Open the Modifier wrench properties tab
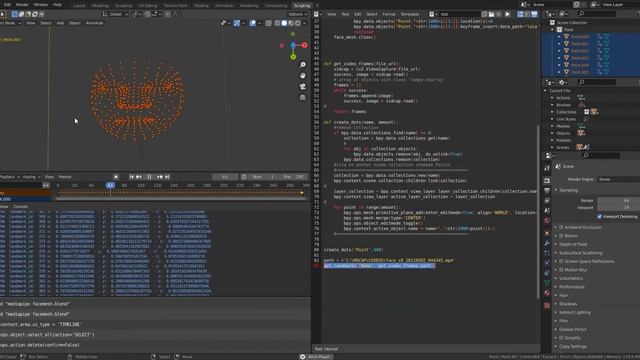This screenshot has height=360, width=640. tap(547, 243)
